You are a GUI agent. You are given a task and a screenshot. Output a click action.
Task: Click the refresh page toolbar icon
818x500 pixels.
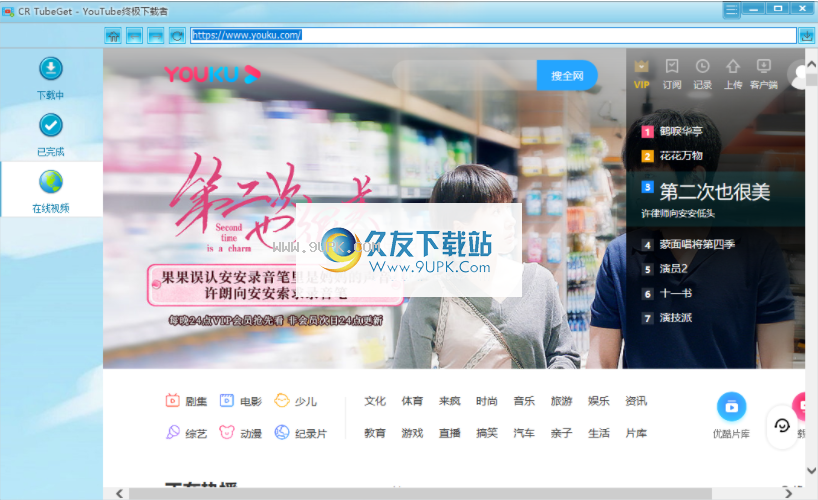(x=177, y=35)
